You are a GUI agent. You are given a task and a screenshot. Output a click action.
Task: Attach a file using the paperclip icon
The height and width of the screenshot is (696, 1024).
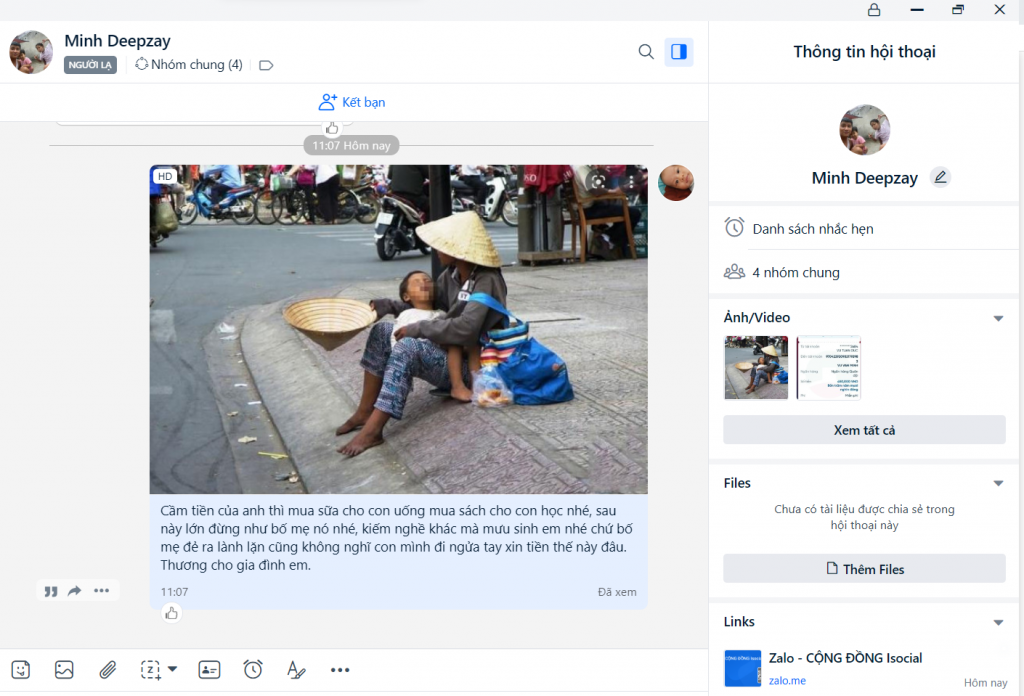pyautogui.click(x=107, y=670)
